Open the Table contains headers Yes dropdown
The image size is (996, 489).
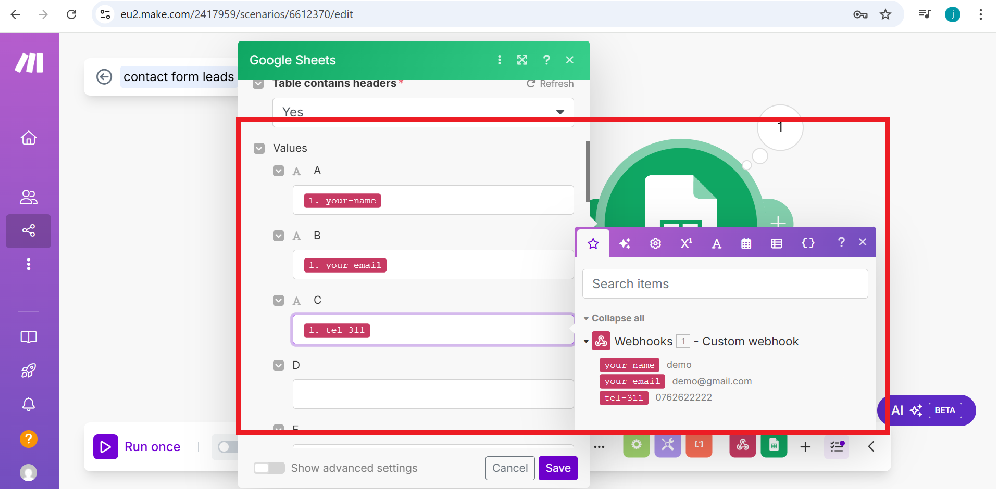[423, 112]
